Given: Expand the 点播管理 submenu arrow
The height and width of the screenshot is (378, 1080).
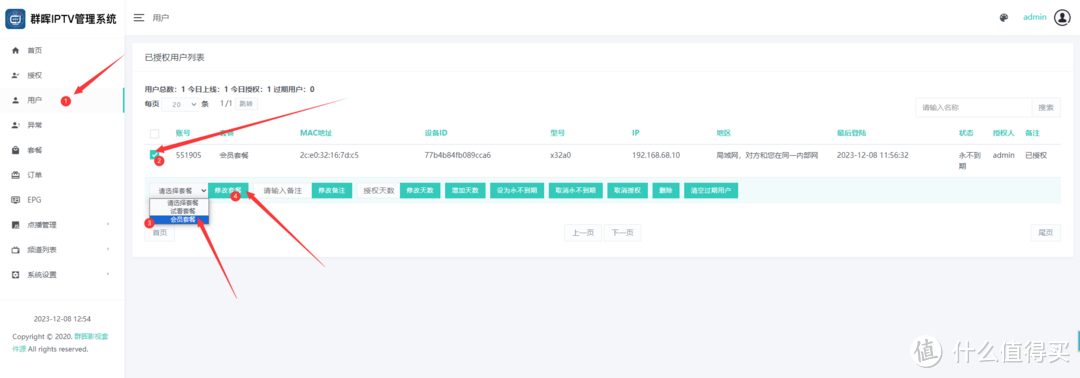Looking at the screenshot, I should pyautogui.click(x=108, y=224).
